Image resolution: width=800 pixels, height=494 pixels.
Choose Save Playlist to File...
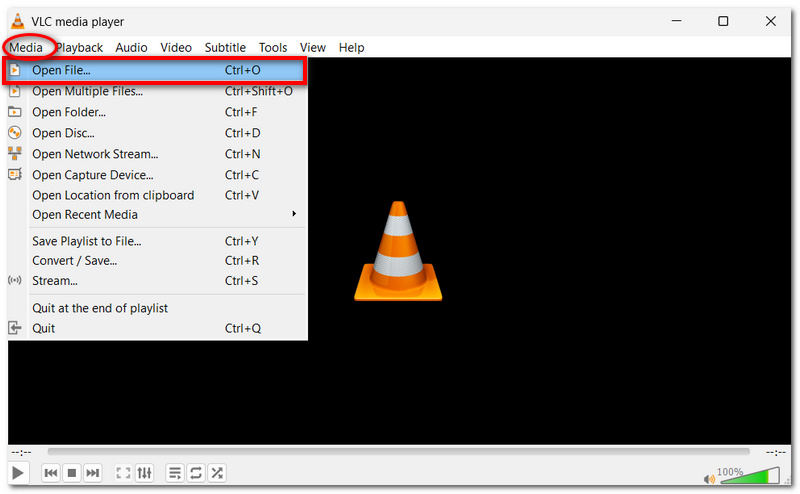[157, 241]
